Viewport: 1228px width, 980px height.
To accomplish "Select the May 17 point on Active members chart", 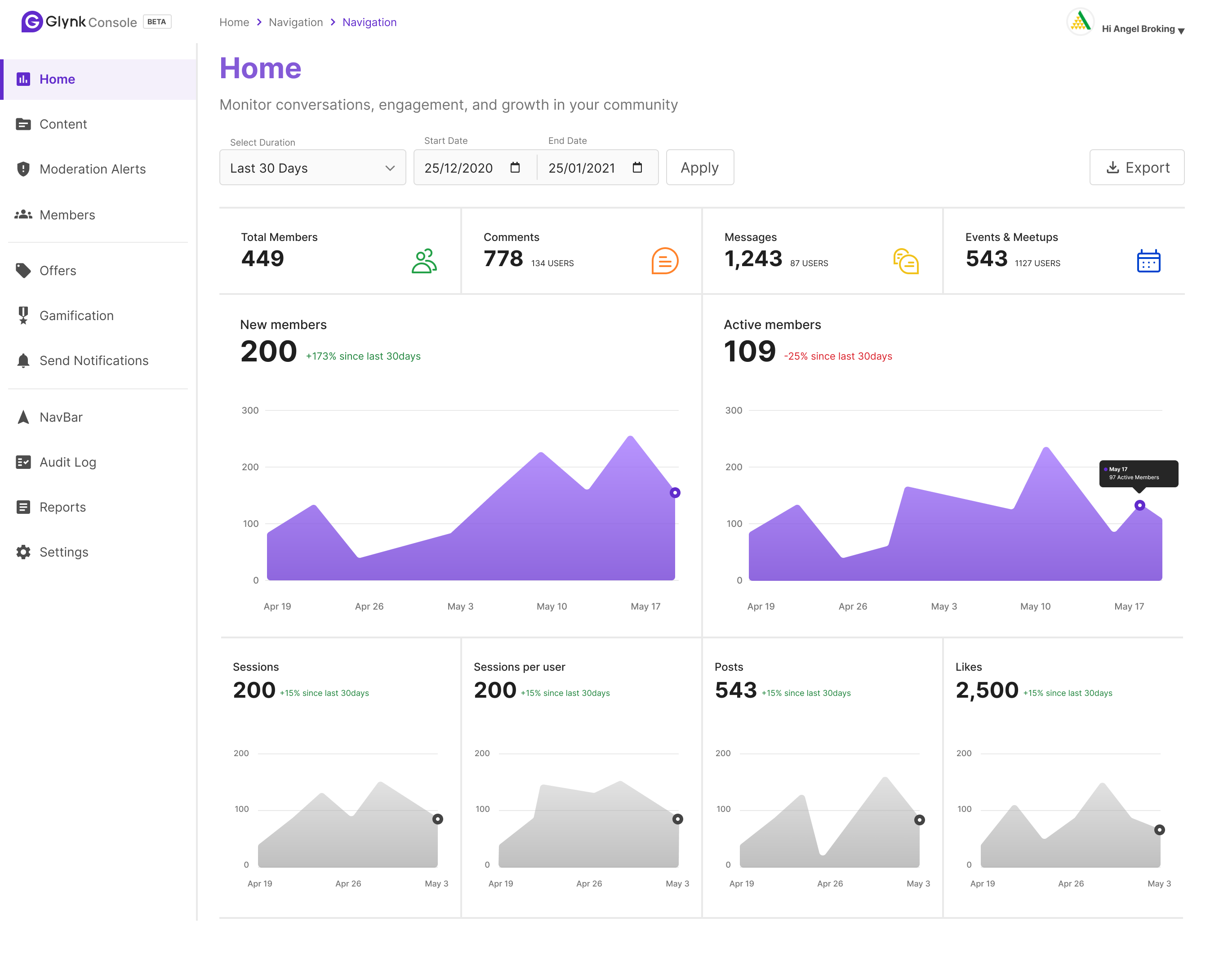I will (x=1139, y=505).
